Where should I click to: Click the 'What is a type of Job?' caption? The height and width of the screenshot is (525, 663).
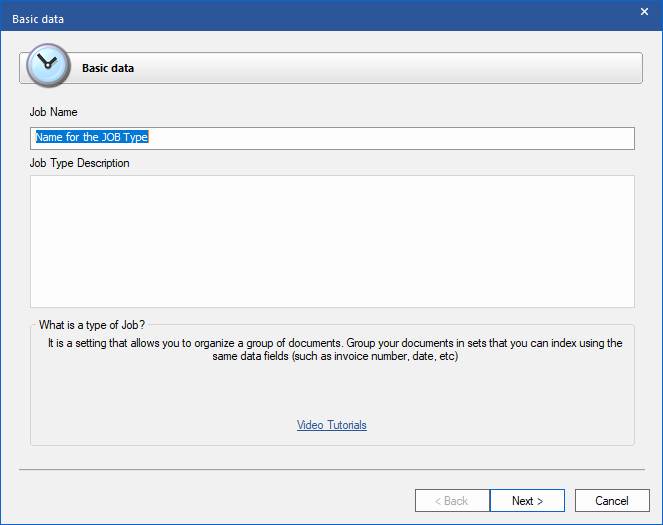tap(92, 325)
